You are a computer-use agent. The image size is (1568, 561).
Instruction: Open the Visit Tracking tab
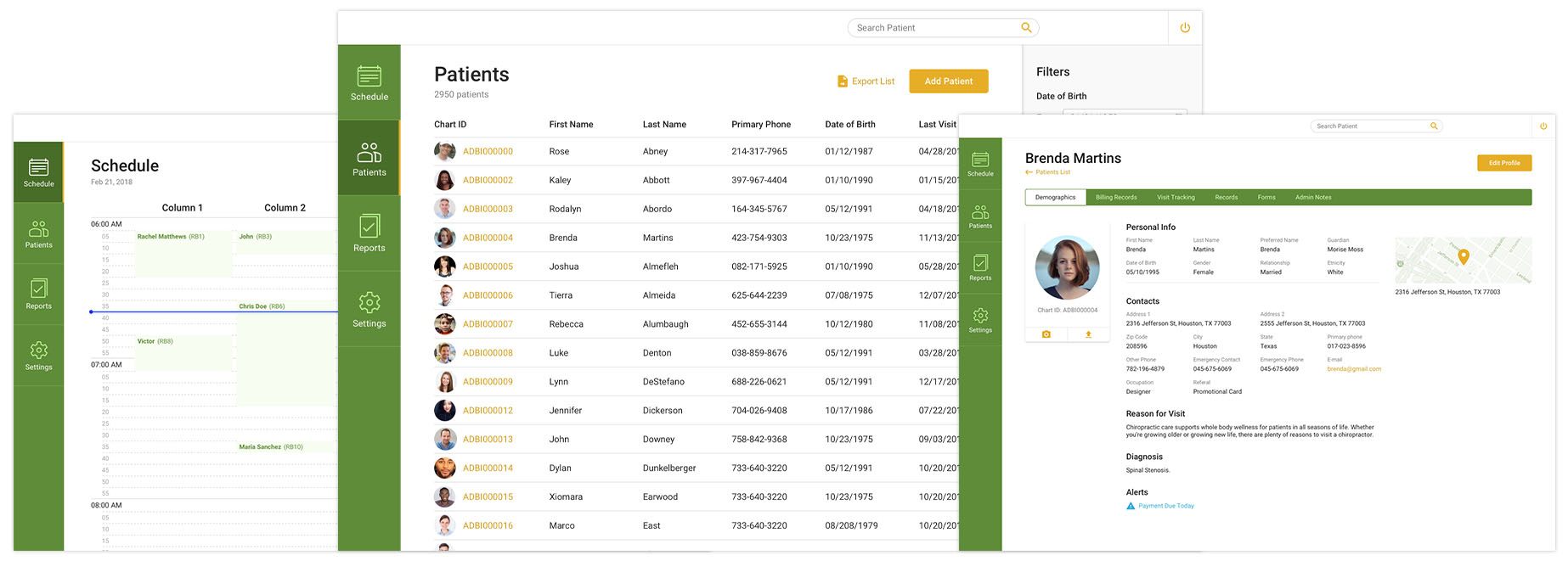click(1175, 198)
